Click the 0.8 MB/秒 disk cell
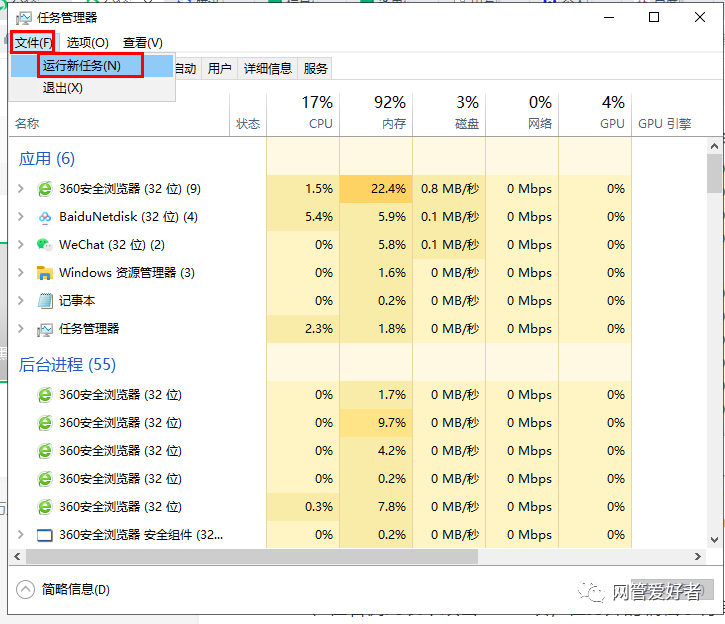The image size is (725, 624). (449, 189)
